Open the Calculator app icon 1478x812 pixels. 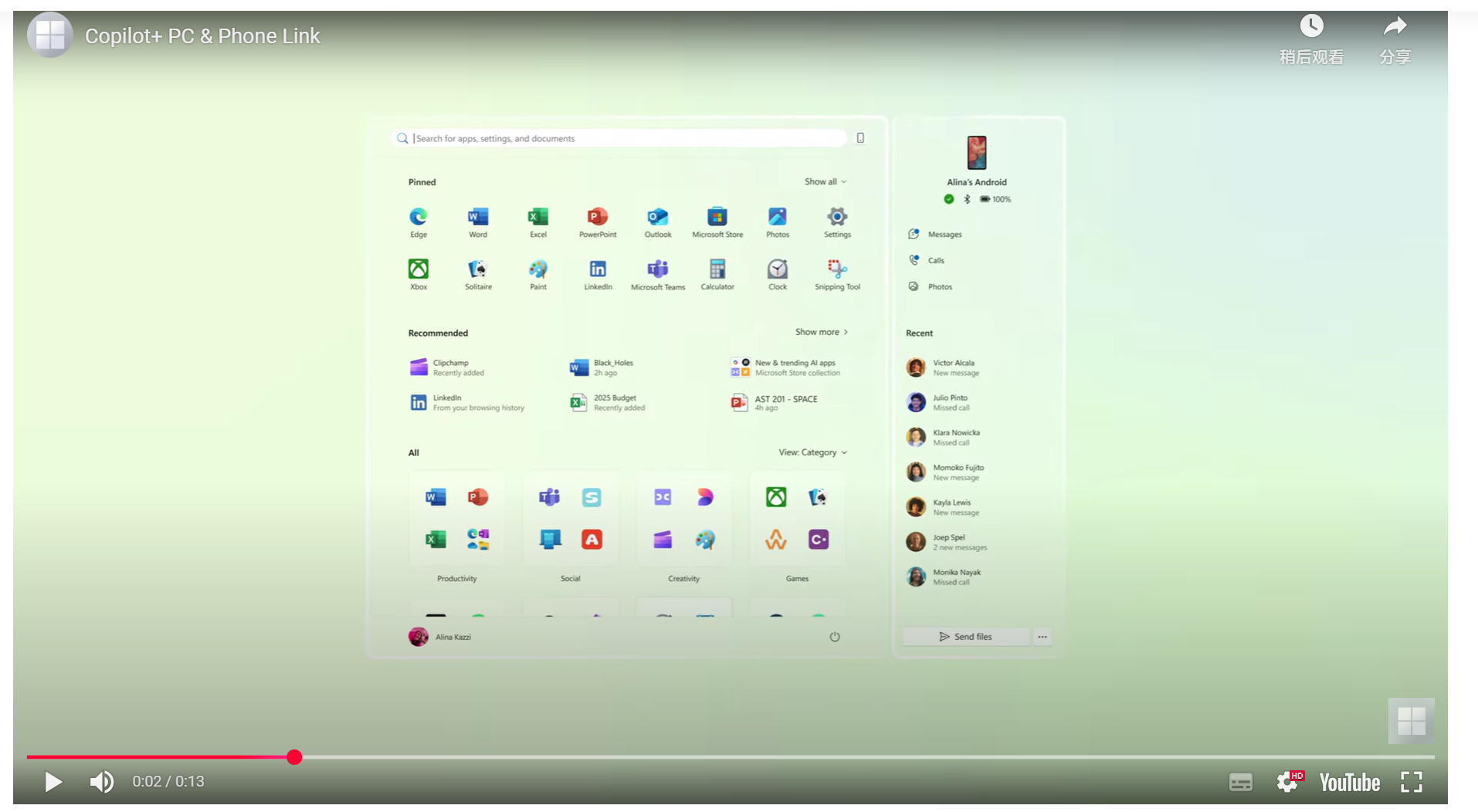tap(717, 269)
